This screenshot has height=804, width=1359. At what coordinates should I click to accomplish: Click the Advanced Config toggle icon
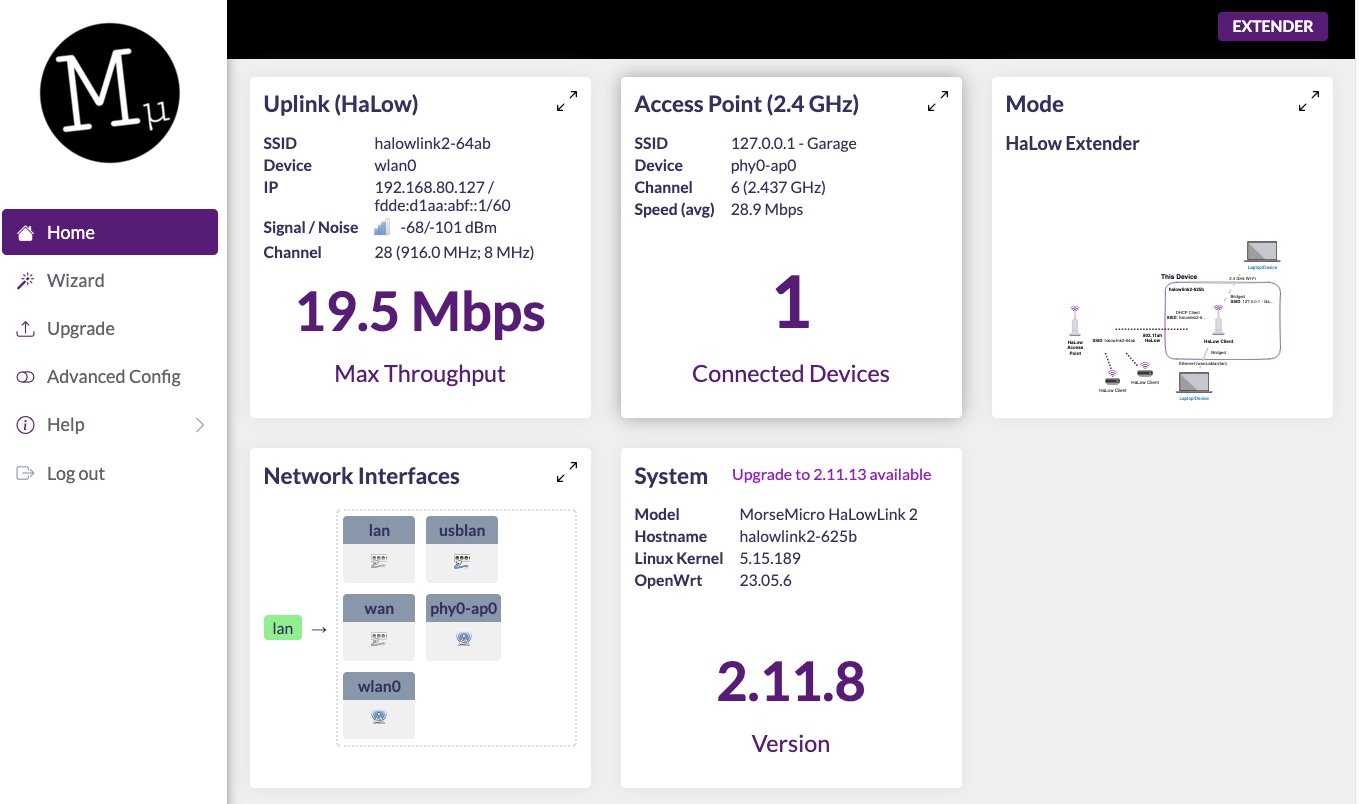coord(26,377)
